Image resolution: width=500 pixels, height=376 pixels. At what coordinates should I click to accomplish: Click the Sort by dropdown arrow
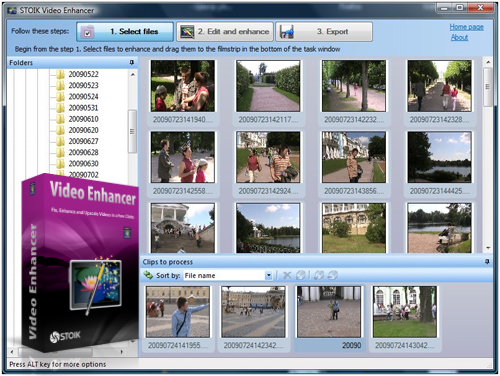[x=268, y=275]
